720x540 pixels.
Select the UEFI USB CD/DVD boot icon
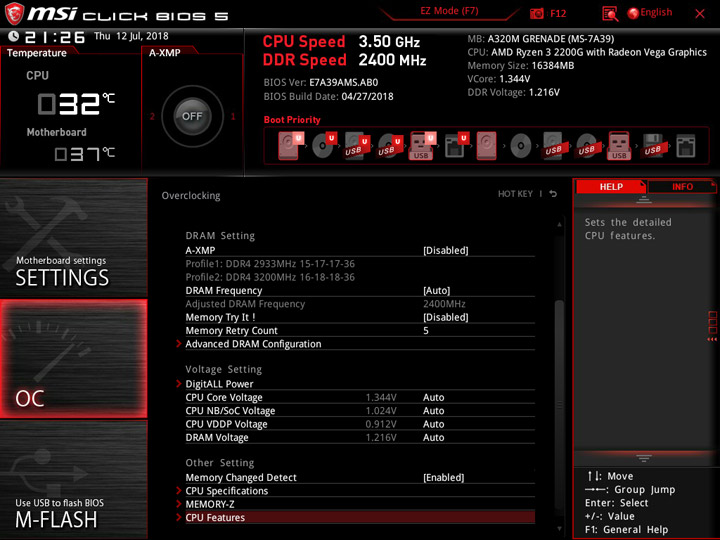pos(390,146)
